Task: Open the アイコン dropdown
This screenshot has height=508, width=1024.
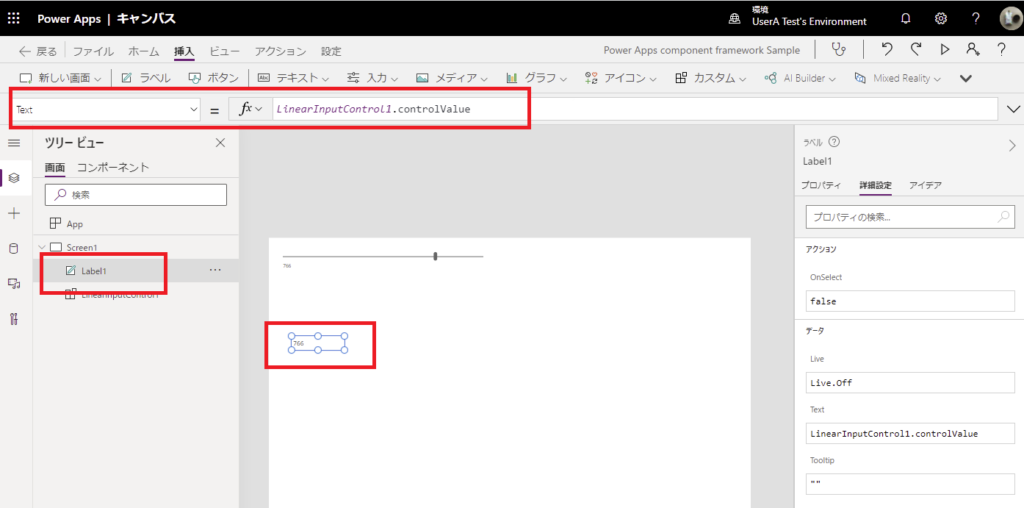Action: [620, 78]
